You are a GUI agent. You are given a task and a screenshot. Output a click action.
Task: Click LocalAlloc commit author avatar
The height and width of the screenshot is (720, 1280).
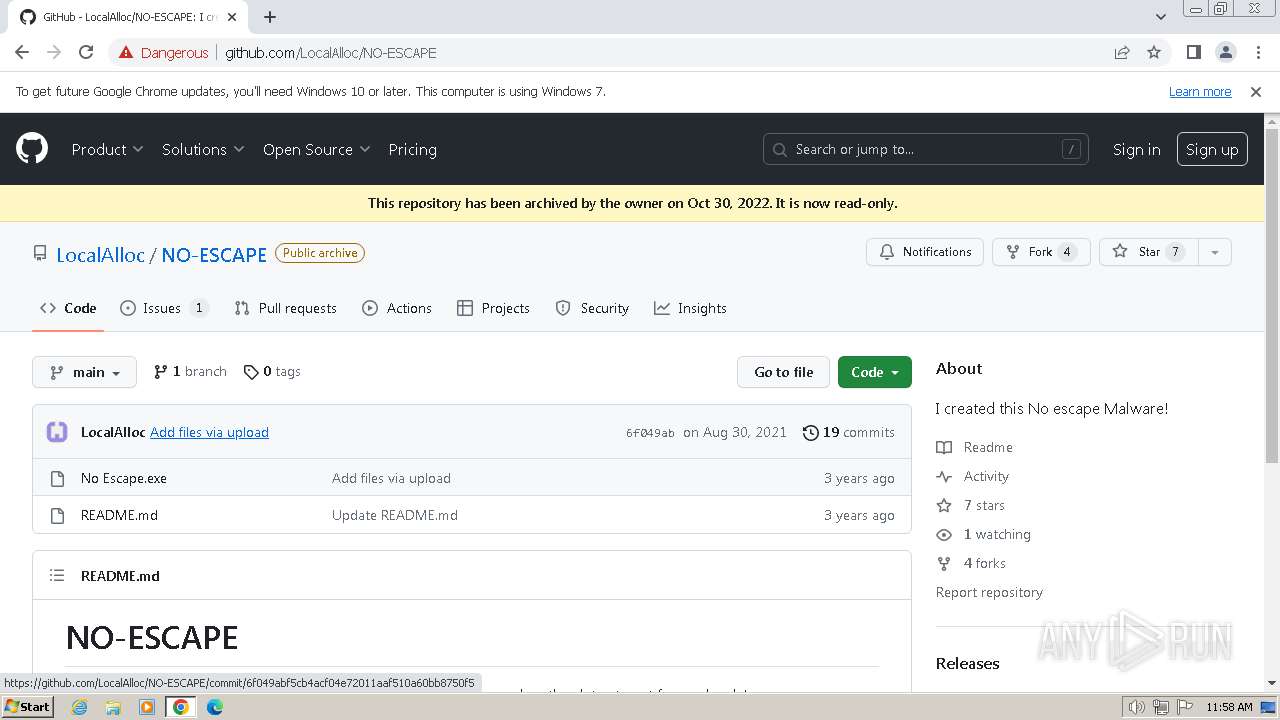[x=57, y=432]
